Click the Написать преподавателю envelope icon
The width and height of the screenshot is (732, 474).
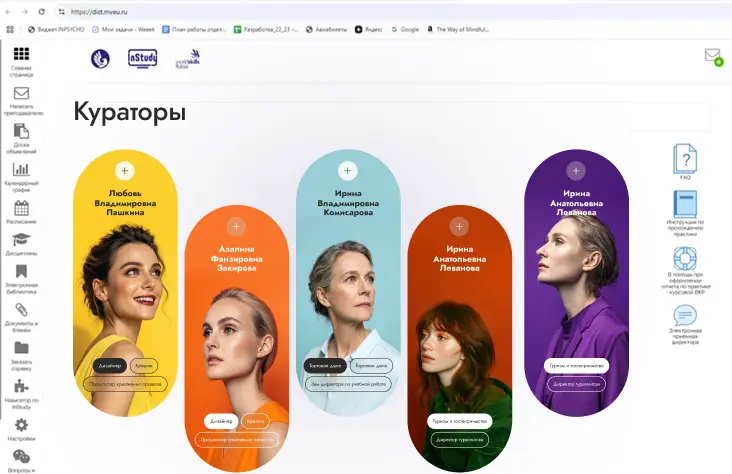click(x=21, y=93)
